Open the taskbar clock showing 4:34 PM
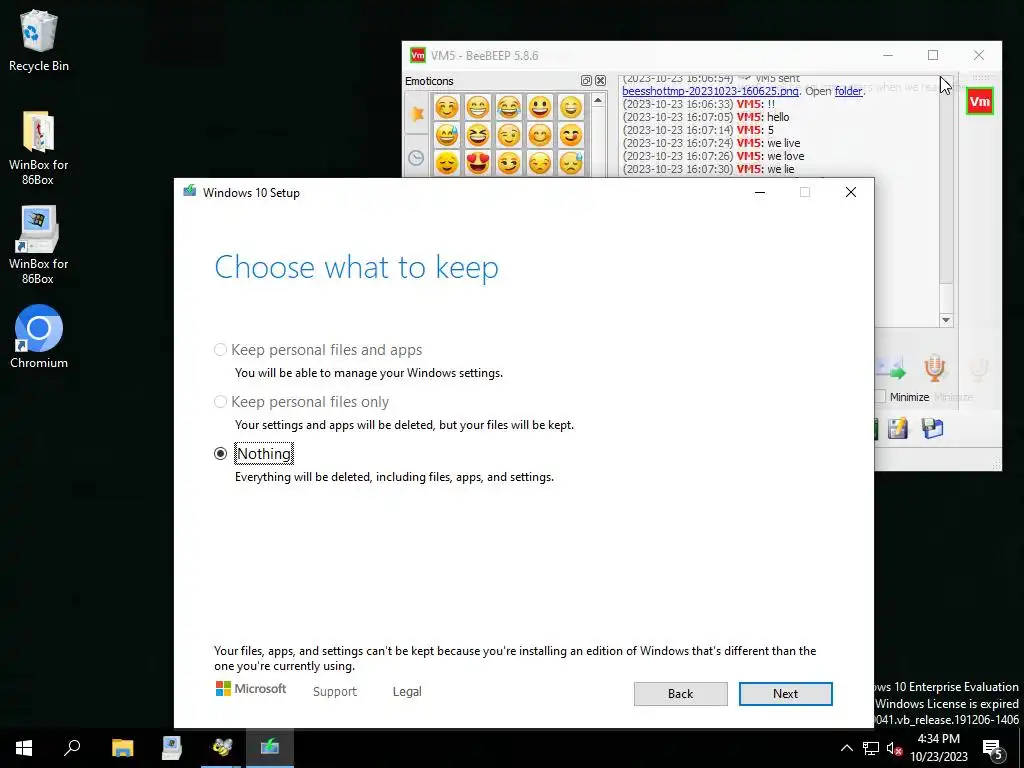Image resolution: width=1024 pixels, height=768 pixels. [x=939, y=748]
